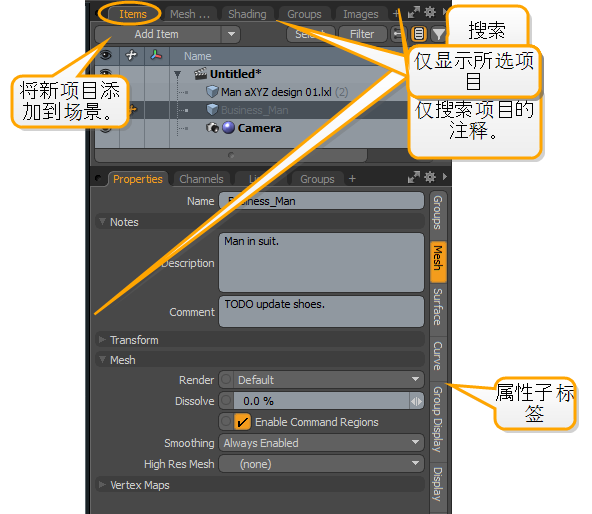Image resolution: width=592 pixels, height=514 pixels.
Task: Click the Render channel keyframe circle
Action: click(226, 379)
